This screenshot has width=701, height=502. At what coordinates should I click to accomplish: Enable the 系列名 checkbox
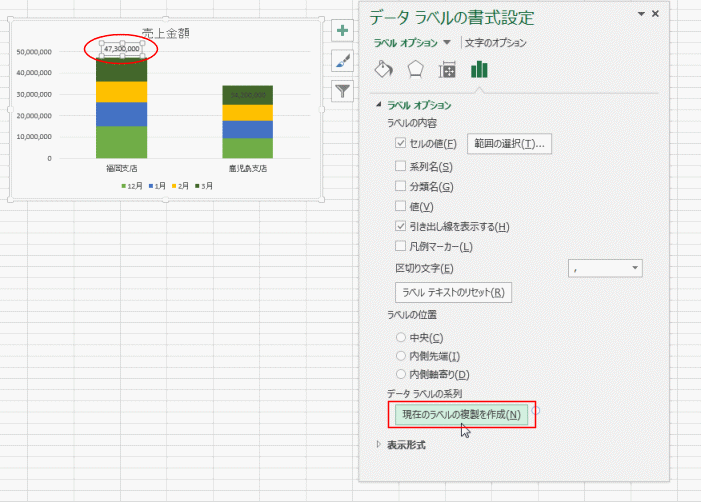point(401,166)
